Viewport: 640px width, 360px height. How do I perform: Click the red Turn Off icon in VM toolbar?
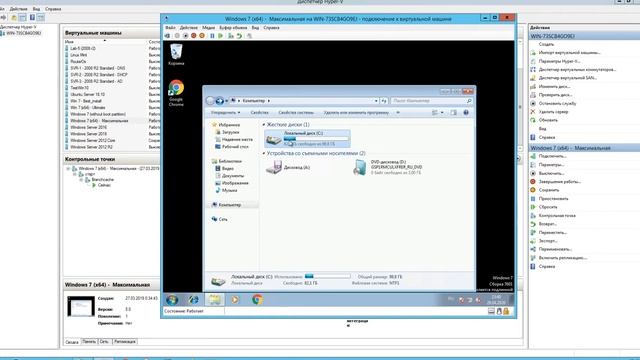click(x=193, y=36)
